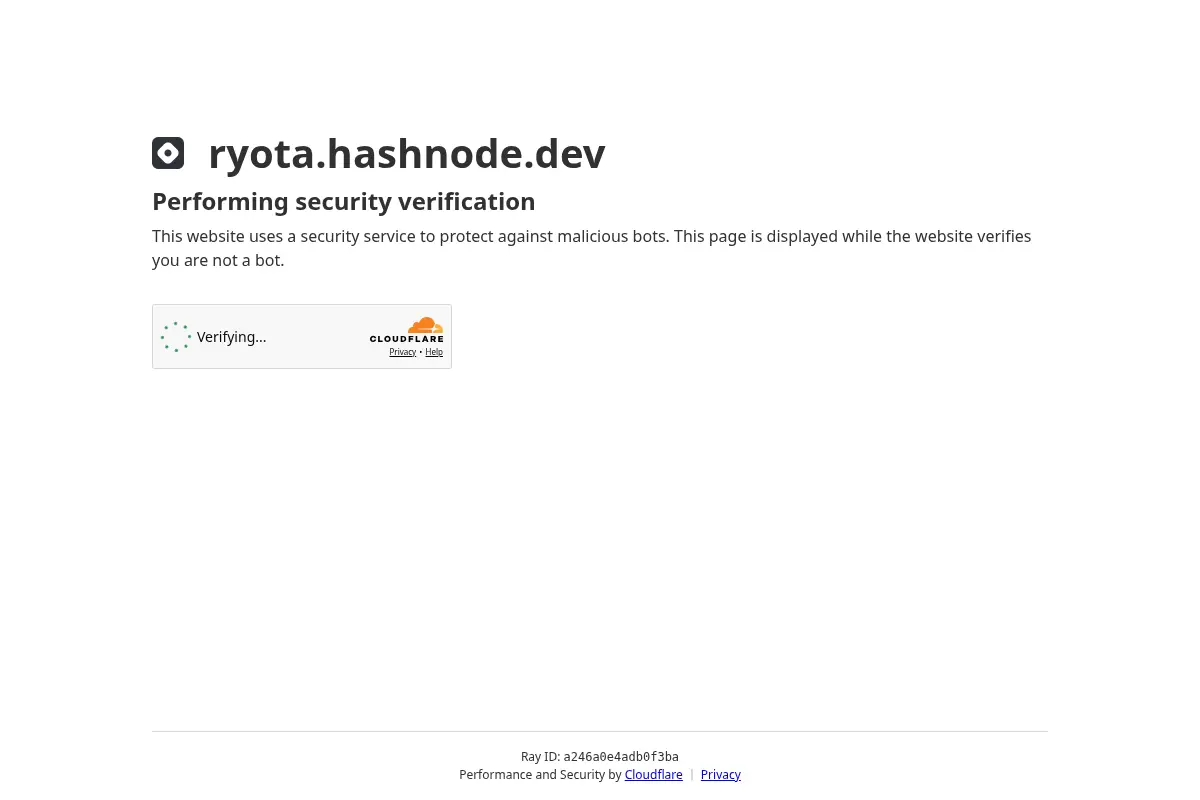Open the widget's Help link
The width and height of the screenshot is (1200, 800).
pos(434,352)
